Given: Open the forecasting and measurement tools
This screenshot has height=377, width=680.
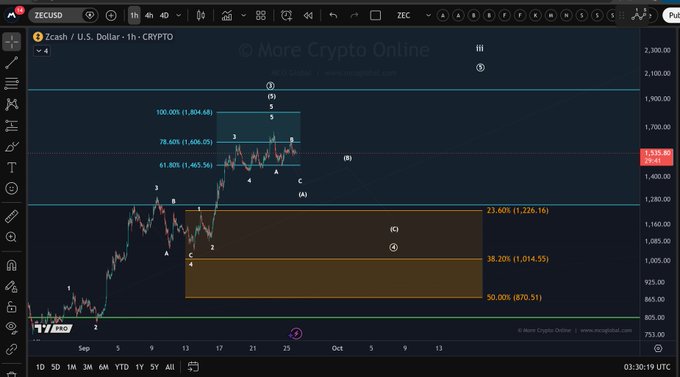Looking at the screenshot, I should [12, 125].
